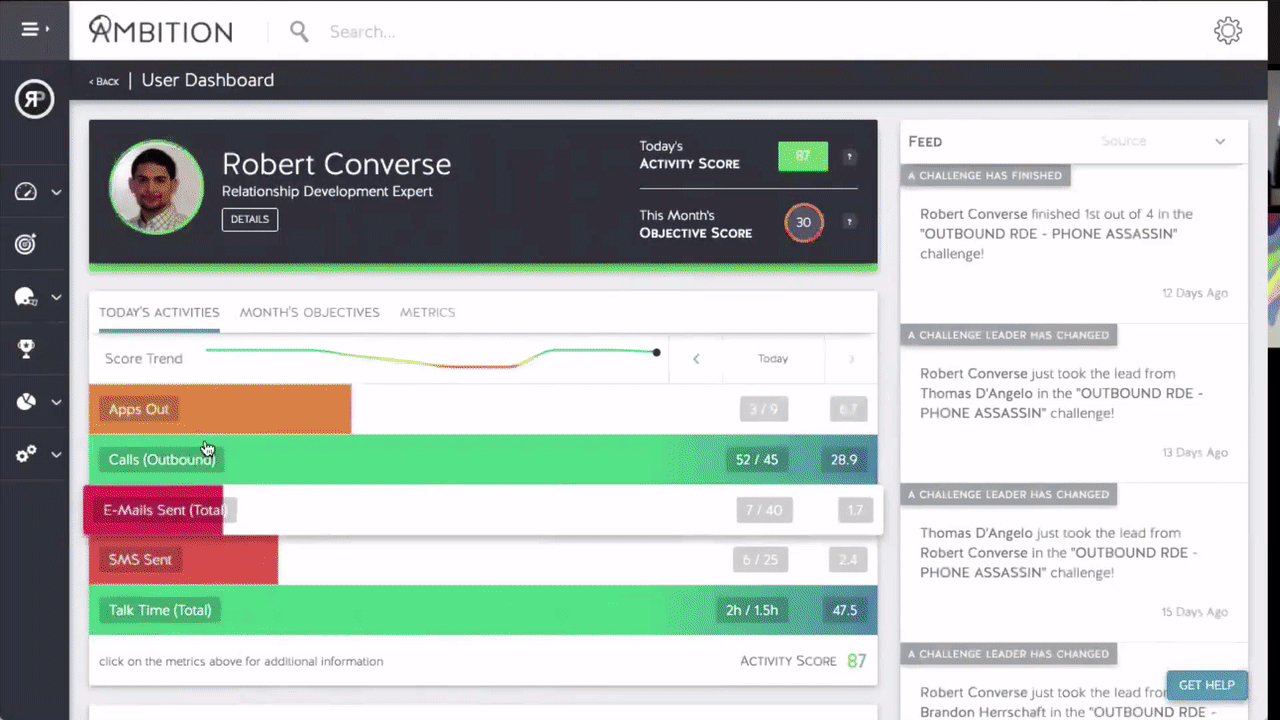Expand the speedometer menu chevron
The height and width of the screenshot is (720, 1280).
[x=56, y=192]
